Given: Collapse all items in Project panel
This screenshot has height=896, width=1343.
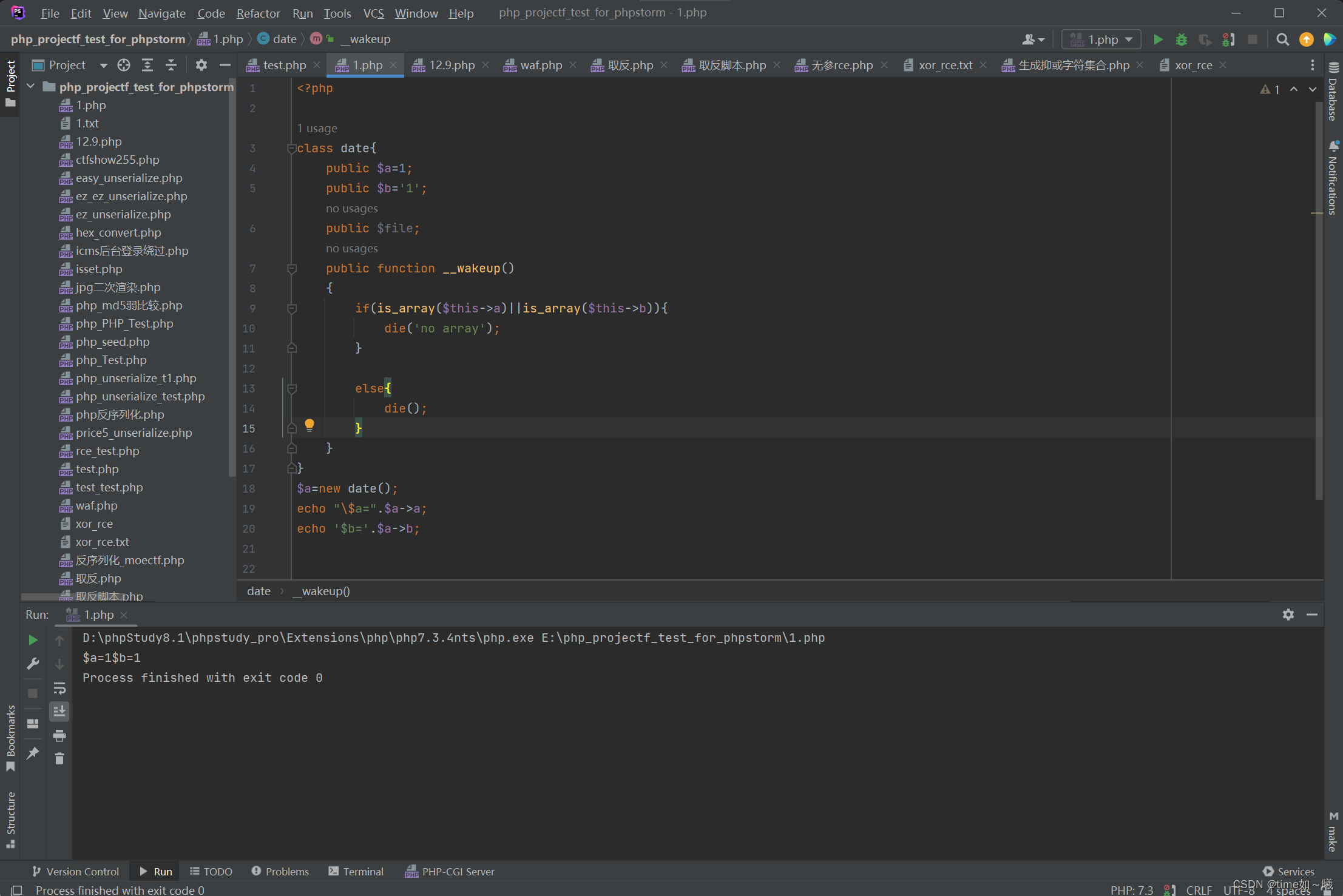Looking at the screenshot, I should [x=171, y=65].
